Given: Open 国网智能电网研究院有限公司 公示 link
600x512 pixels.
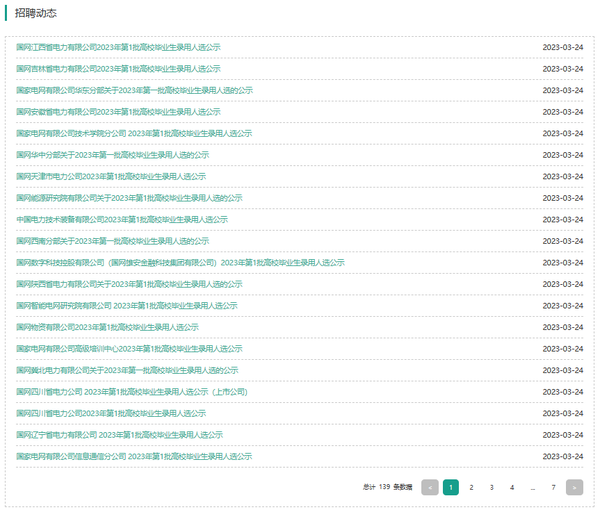Looking at the screenshot, I should point(127,305).
